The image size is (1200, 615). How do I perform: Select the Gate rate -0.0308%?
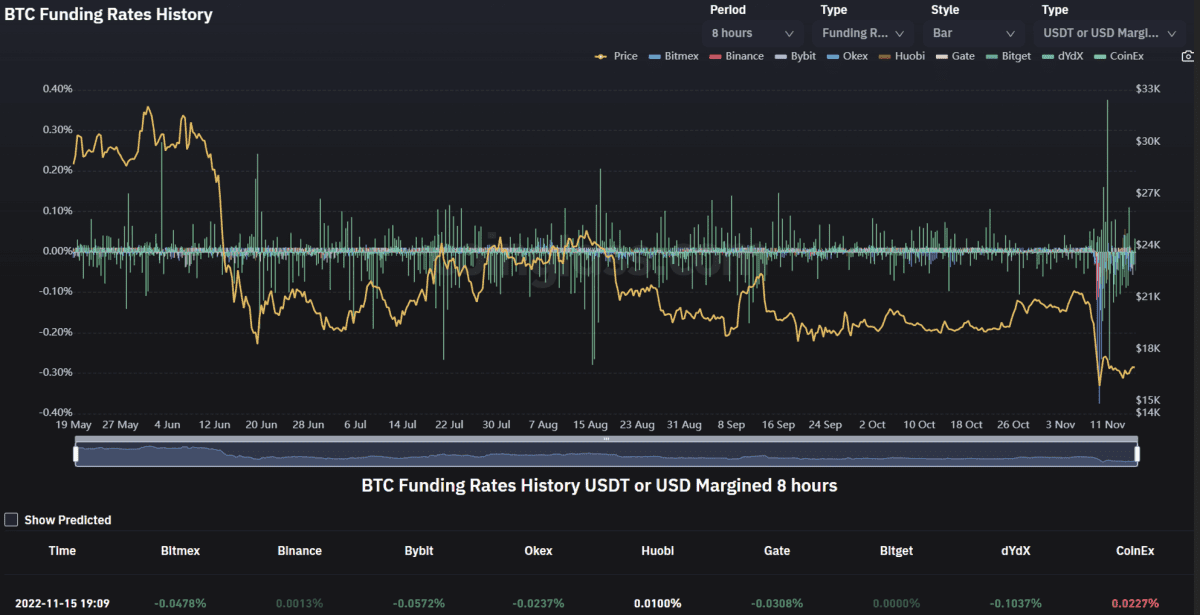point(776,603)
